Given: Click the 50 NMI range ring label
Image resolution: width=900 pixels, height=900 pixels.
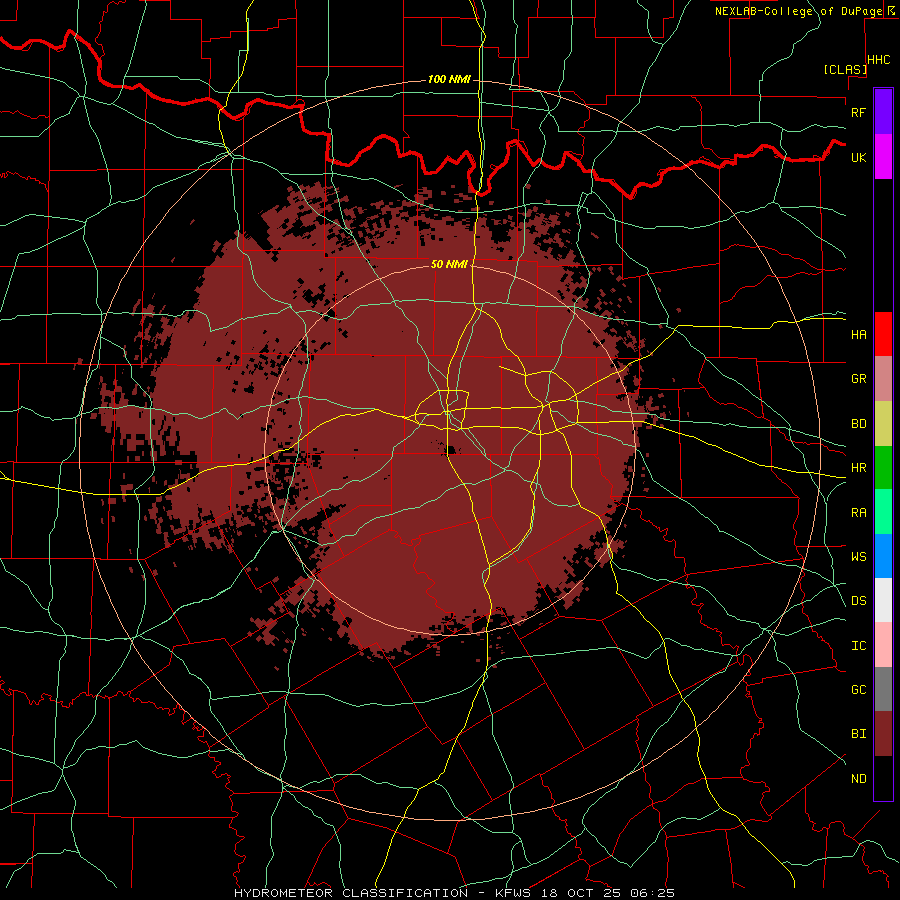Looking at the screenshot, I should [x=449, y=264].
